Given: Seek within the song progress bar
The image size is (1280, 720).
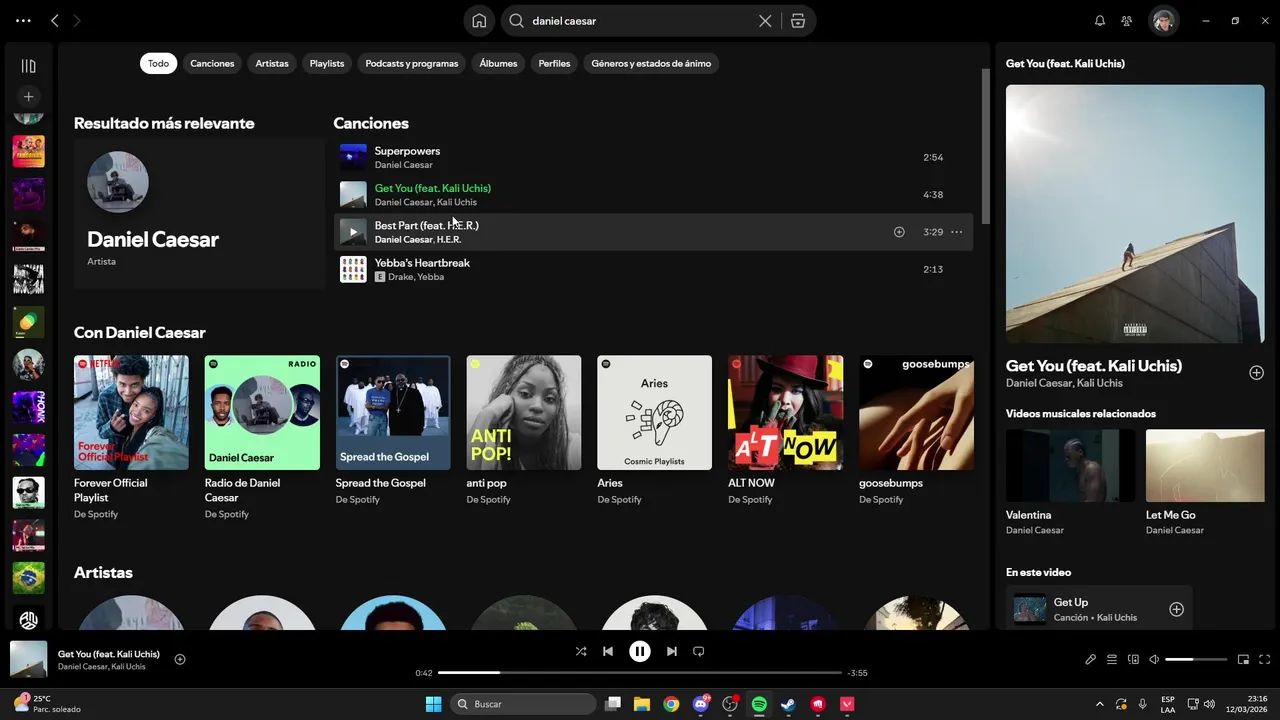Looking at the screenshot, I should pos(640,673).
